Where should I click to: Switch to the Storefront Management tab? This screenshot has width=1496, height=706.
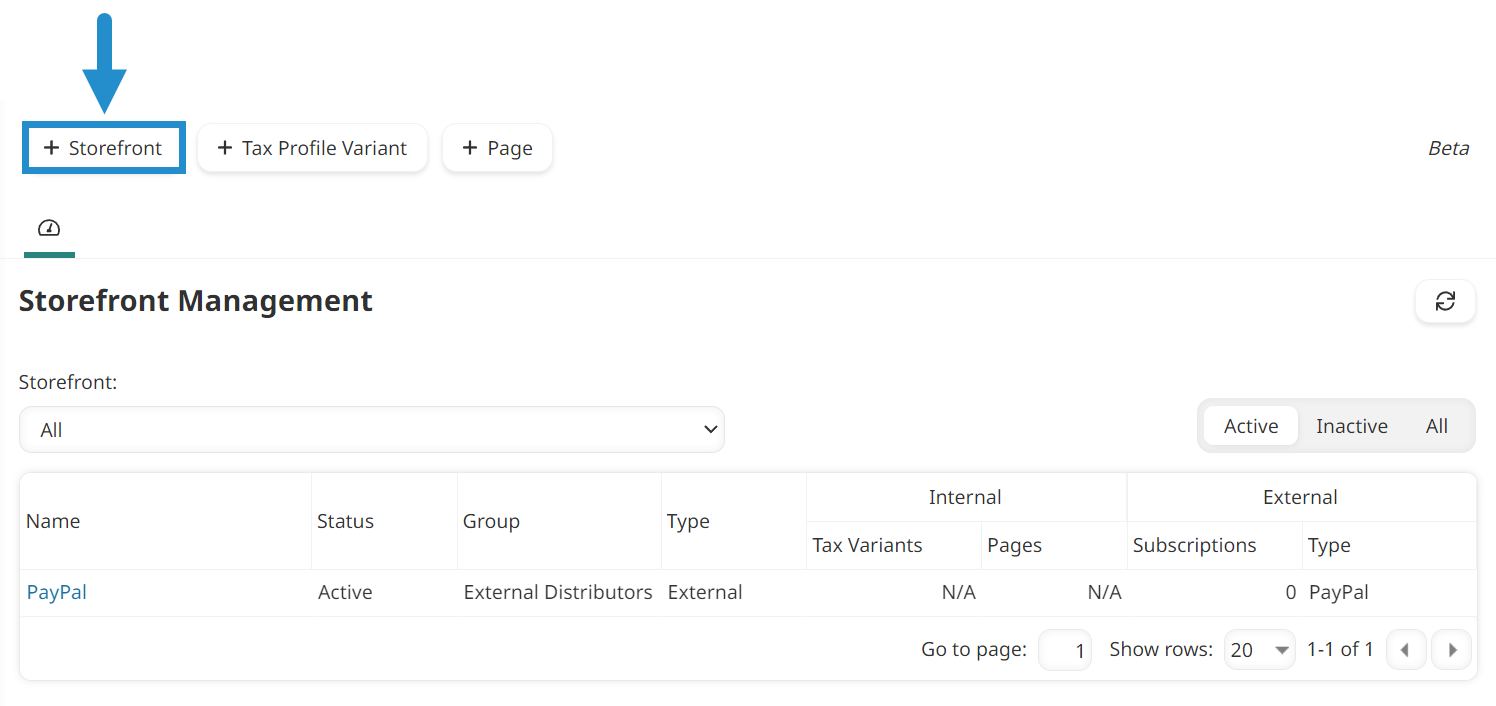(x=49, y=228)
